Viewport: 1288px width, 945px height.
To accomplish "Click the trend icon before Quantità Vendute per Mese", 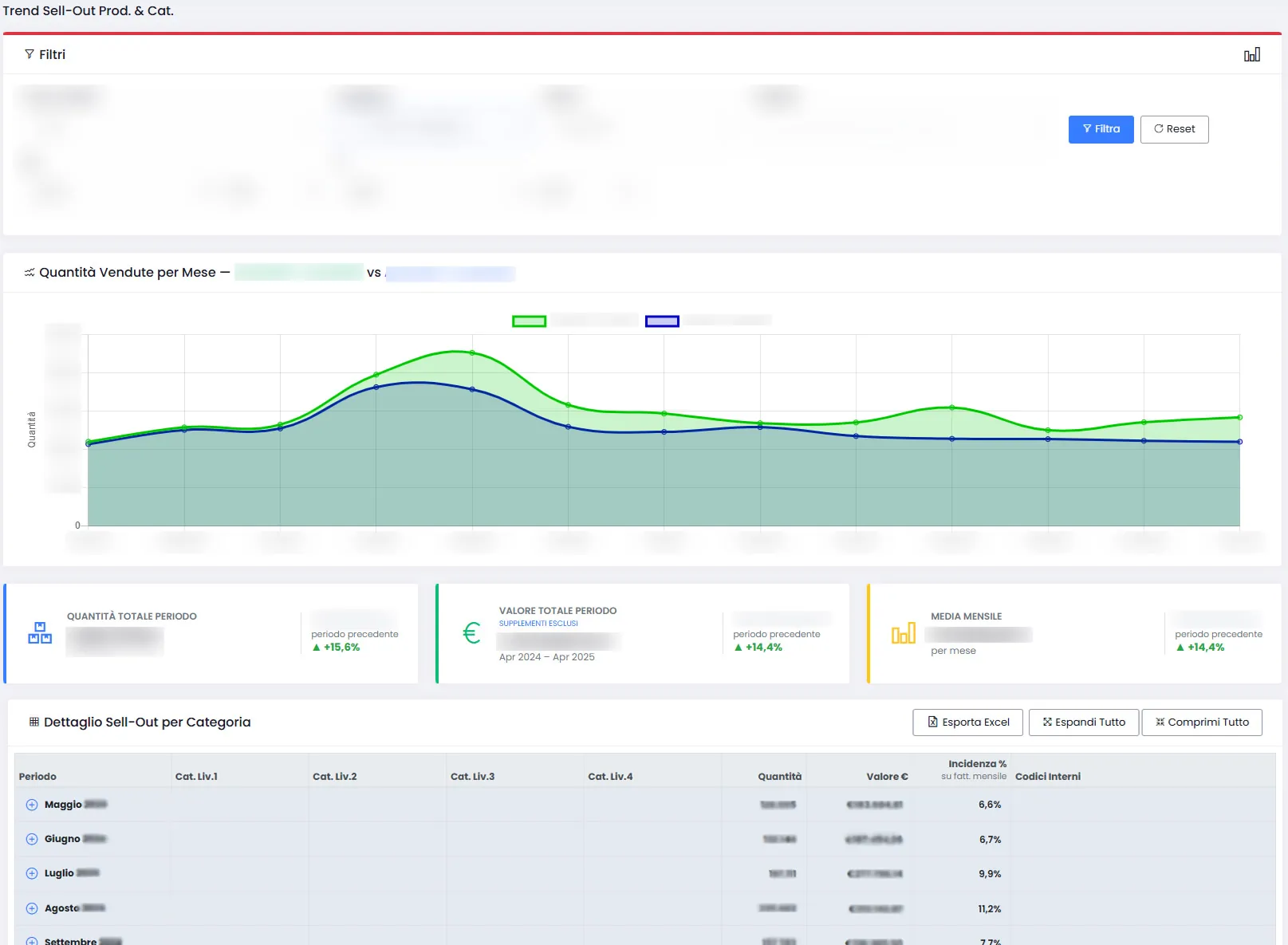I will point(30,273).
